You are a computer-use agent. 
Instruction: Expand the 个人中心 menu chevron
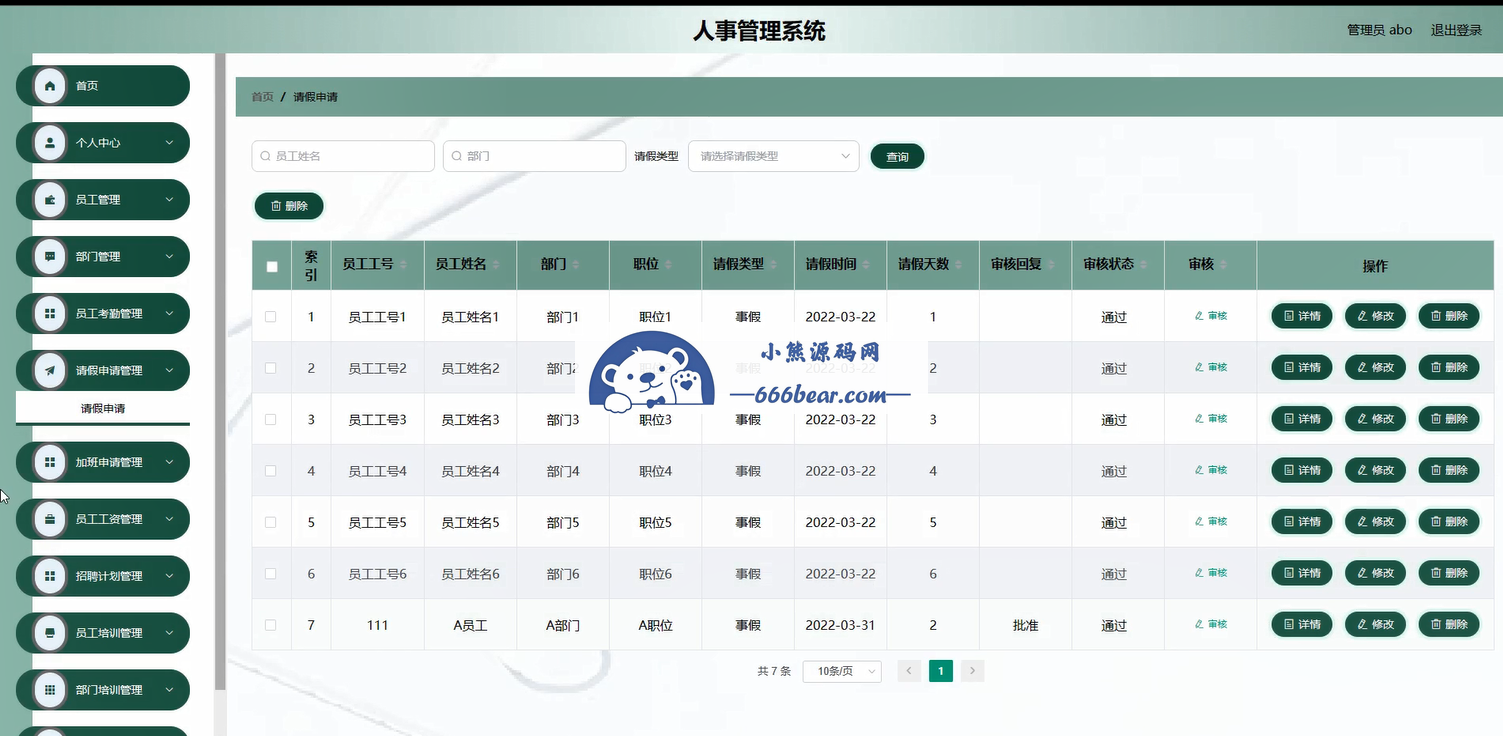169,143
